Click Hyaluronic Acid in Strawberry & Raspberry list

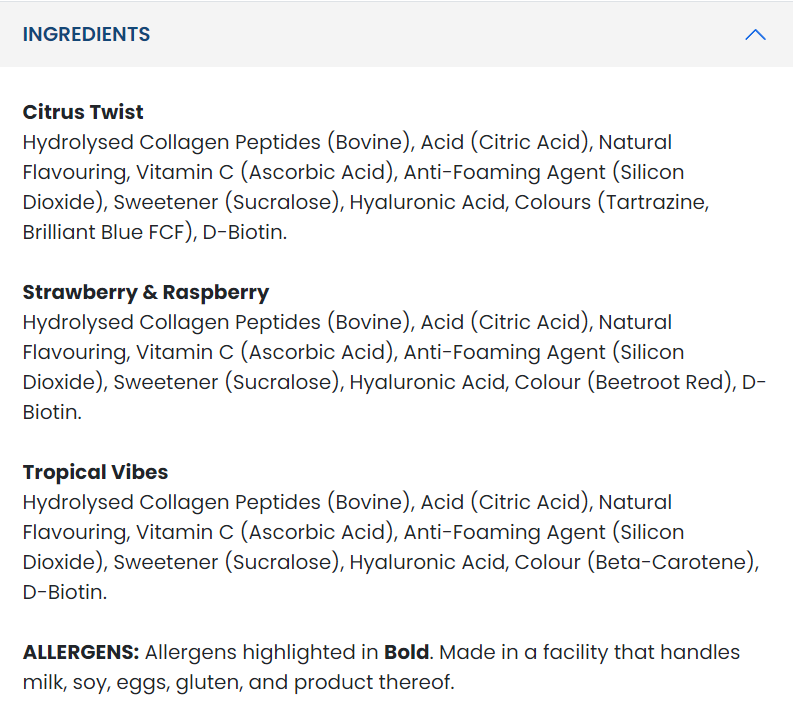tap(427, 382)
